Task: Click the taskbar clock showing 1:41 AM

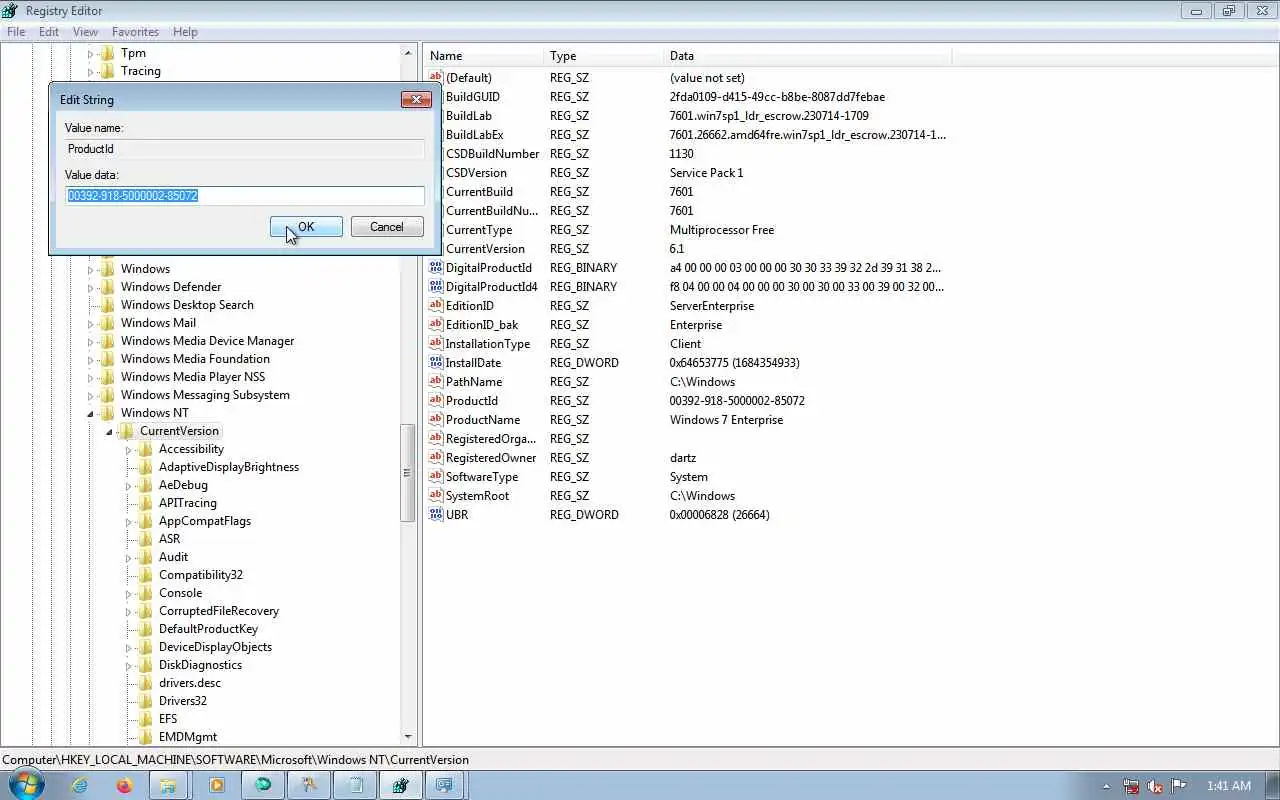Action: coord(1229,786)
